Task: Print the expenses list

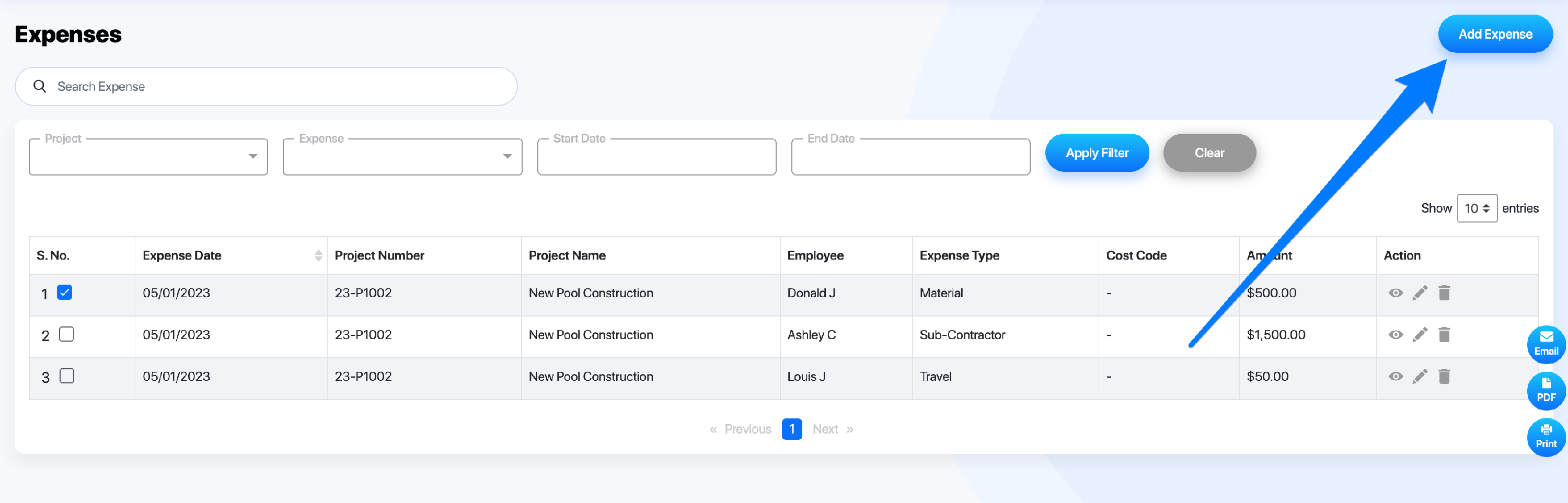Action: [1546, 437]
